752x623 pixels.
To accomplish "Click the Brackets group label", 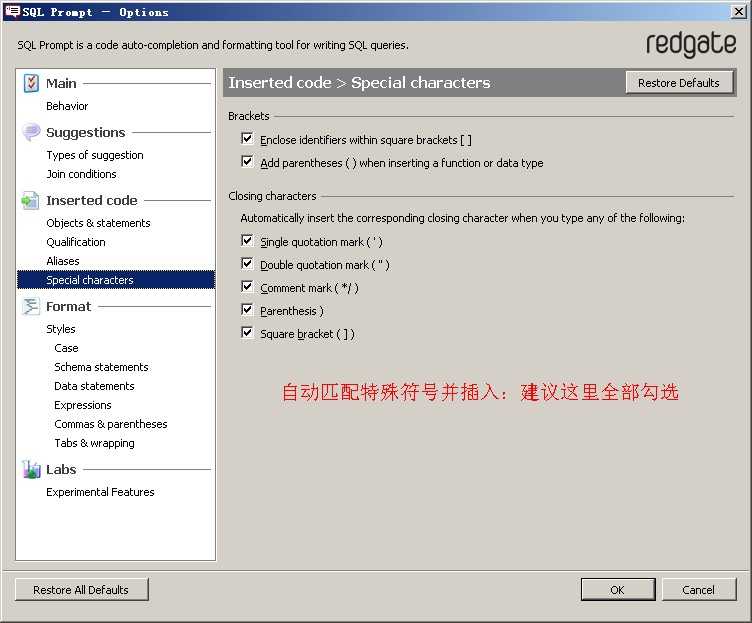I will pos(248,116).
